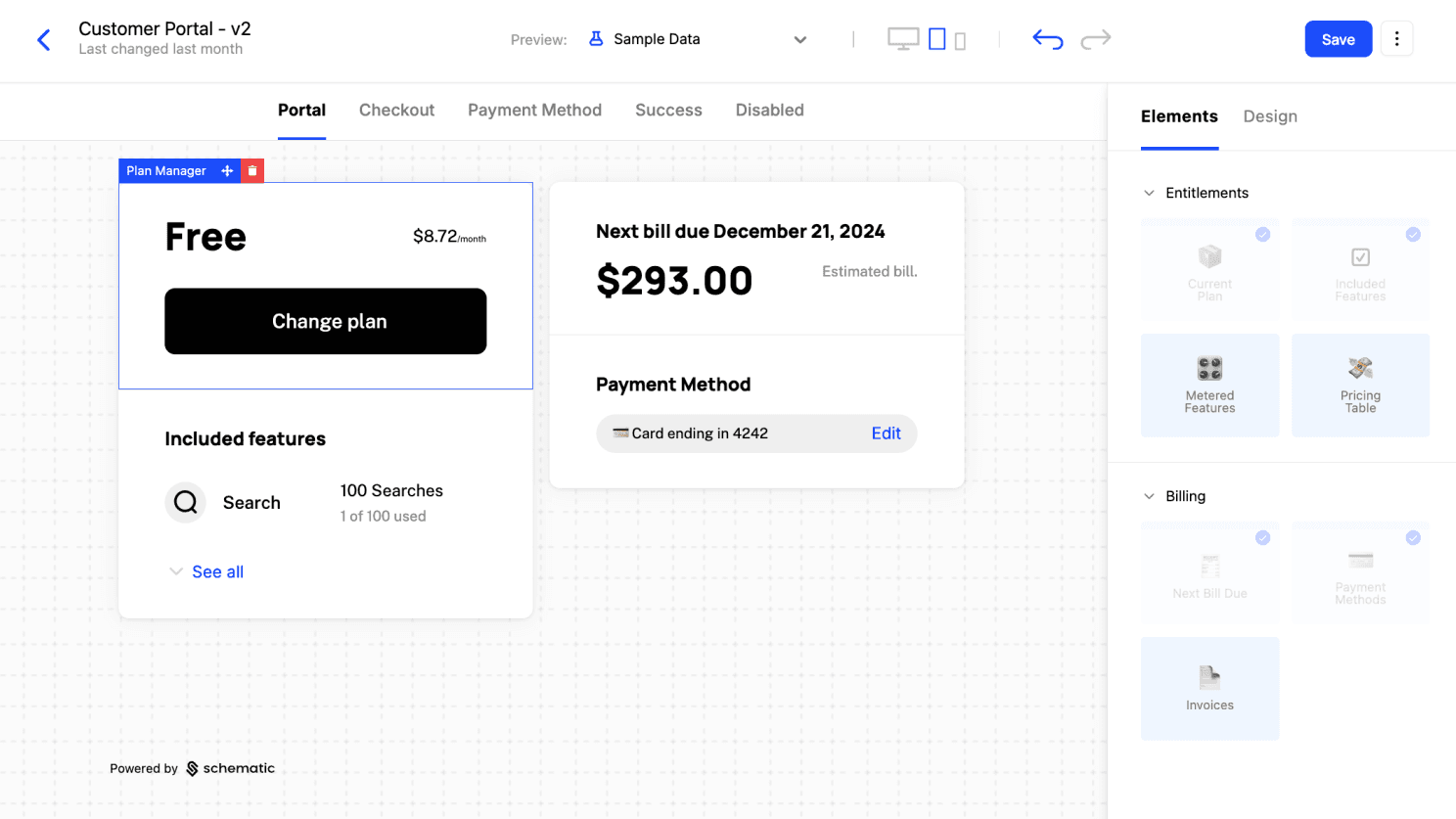Click Edit next to card ending 4242

coord(886,433)
